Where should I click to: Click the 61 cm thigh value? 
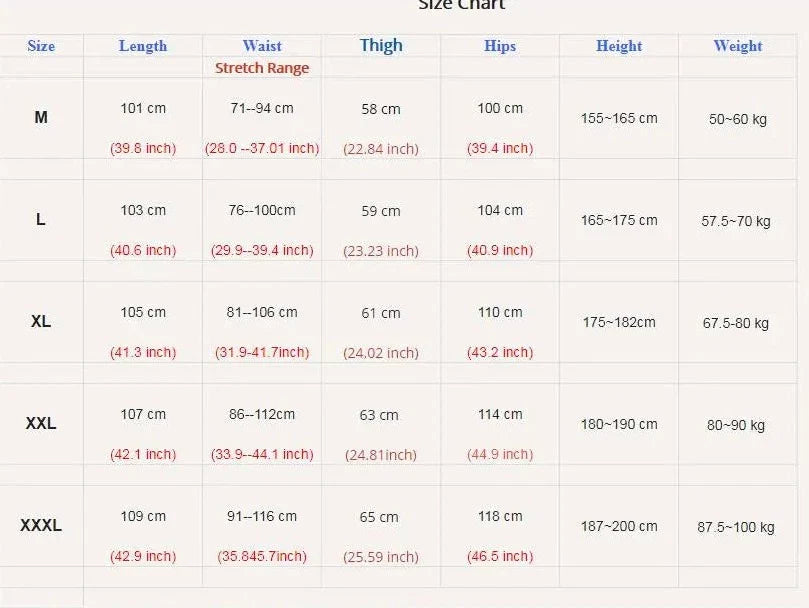[381, 313]
